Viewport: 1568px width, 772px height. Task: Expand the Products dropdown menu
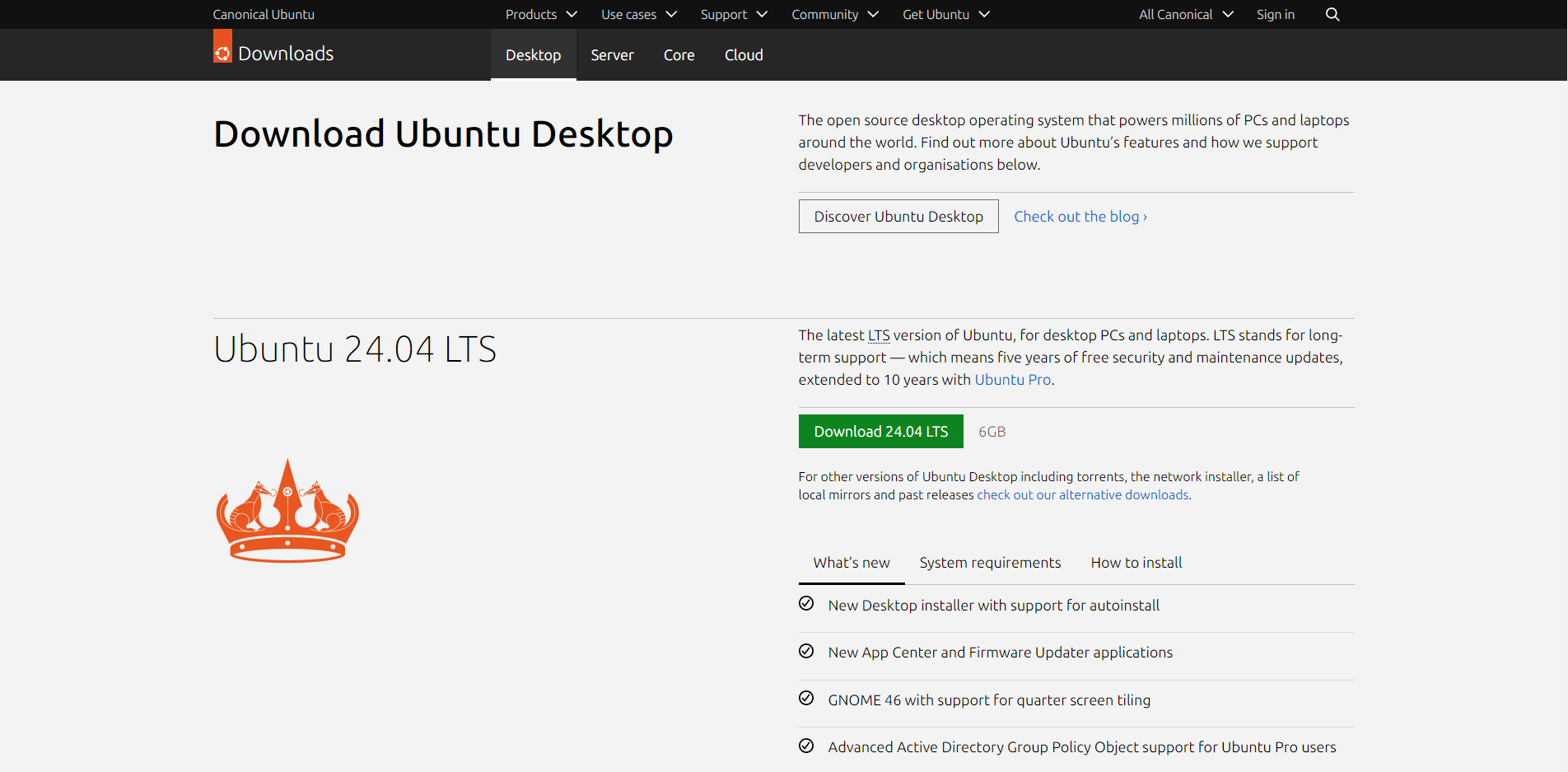541,14
